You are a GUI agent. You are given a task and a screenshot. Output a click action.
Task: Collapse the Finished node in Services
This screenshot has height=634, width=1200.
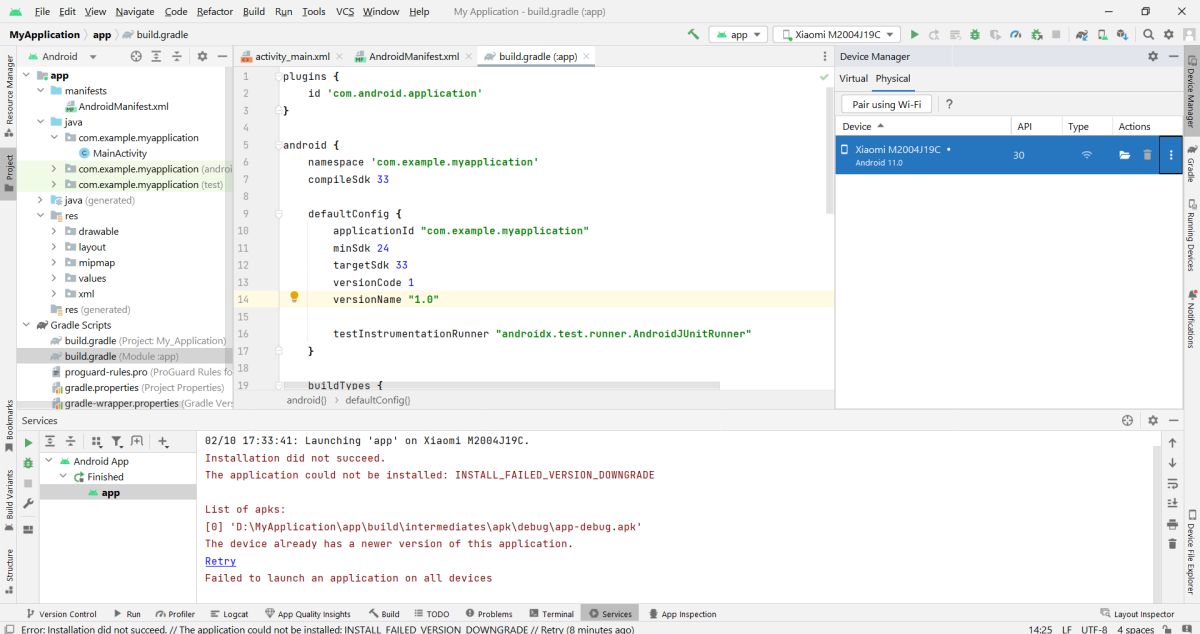[x=63, y=477]
